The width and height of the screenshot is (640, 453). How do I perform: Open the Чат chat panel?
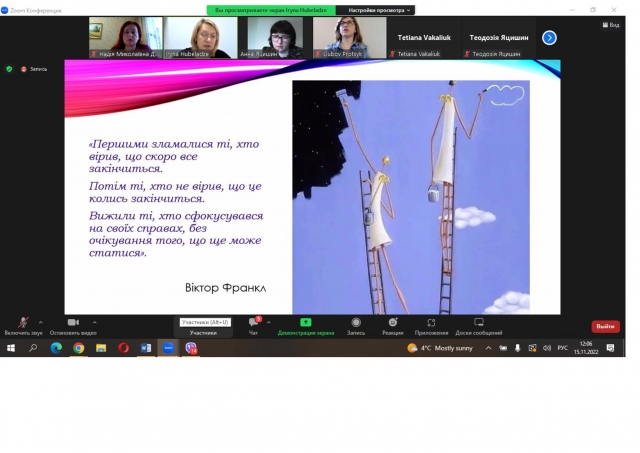tap(253, 326)
